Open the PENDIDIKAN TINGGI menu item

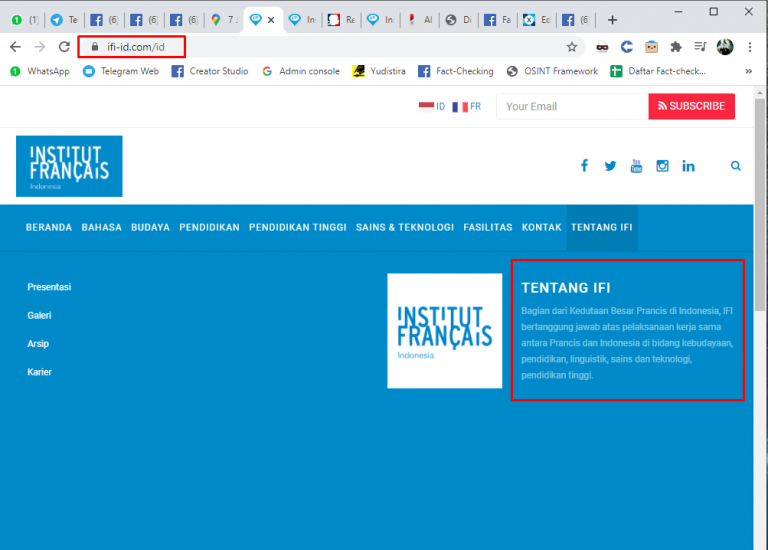pyautogui.click(x=298, y=227)
